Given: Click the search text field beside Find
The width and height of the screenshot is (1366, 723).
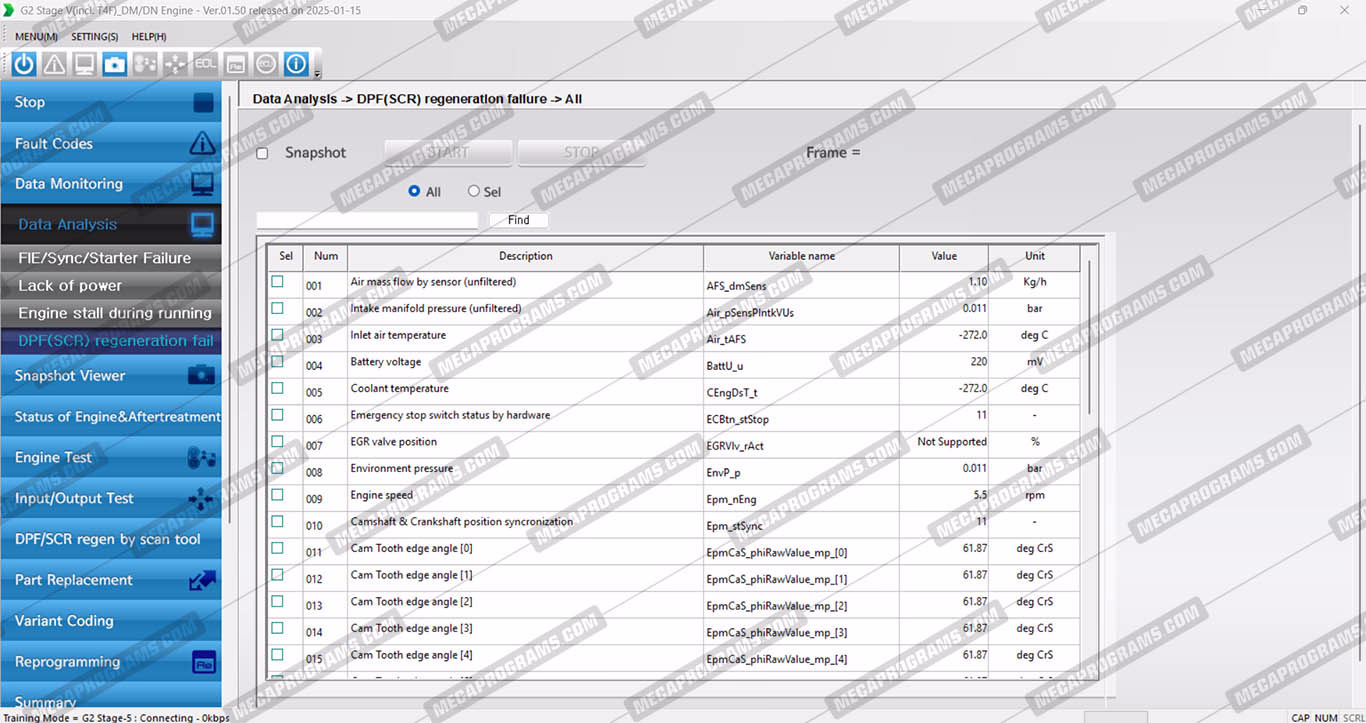Looking at the screenshot, I should [x=367, y=220].
